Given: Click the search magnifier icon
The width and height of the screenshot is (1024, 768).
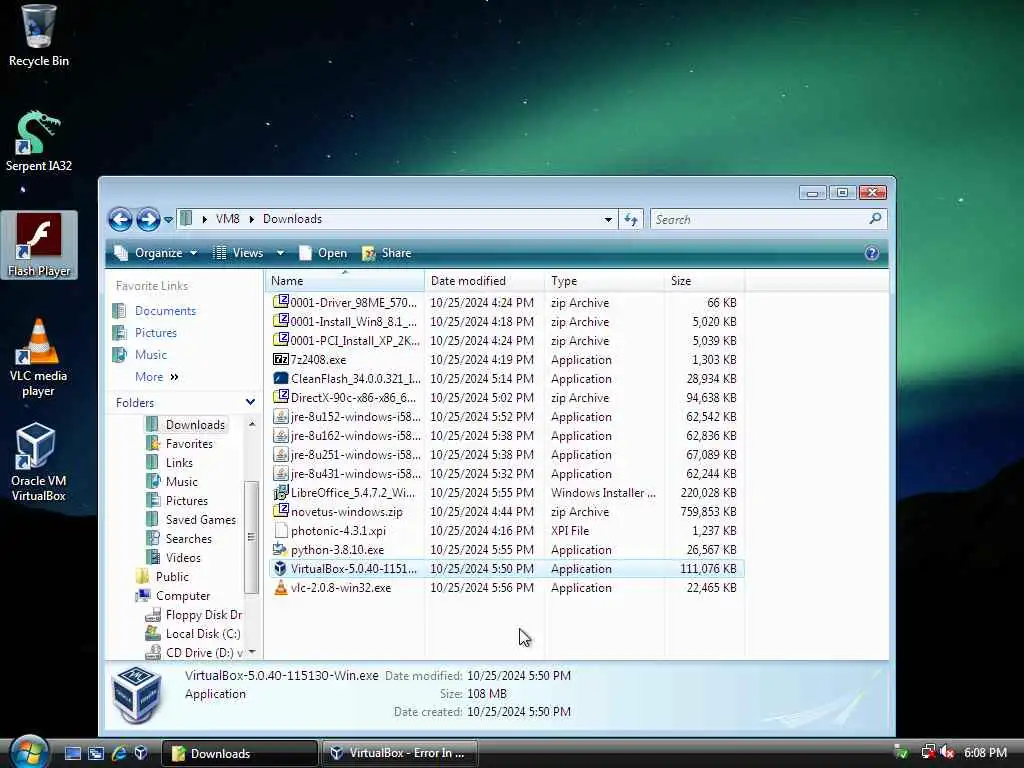Looking at the screenshot, I should click(x=875, y=219).
